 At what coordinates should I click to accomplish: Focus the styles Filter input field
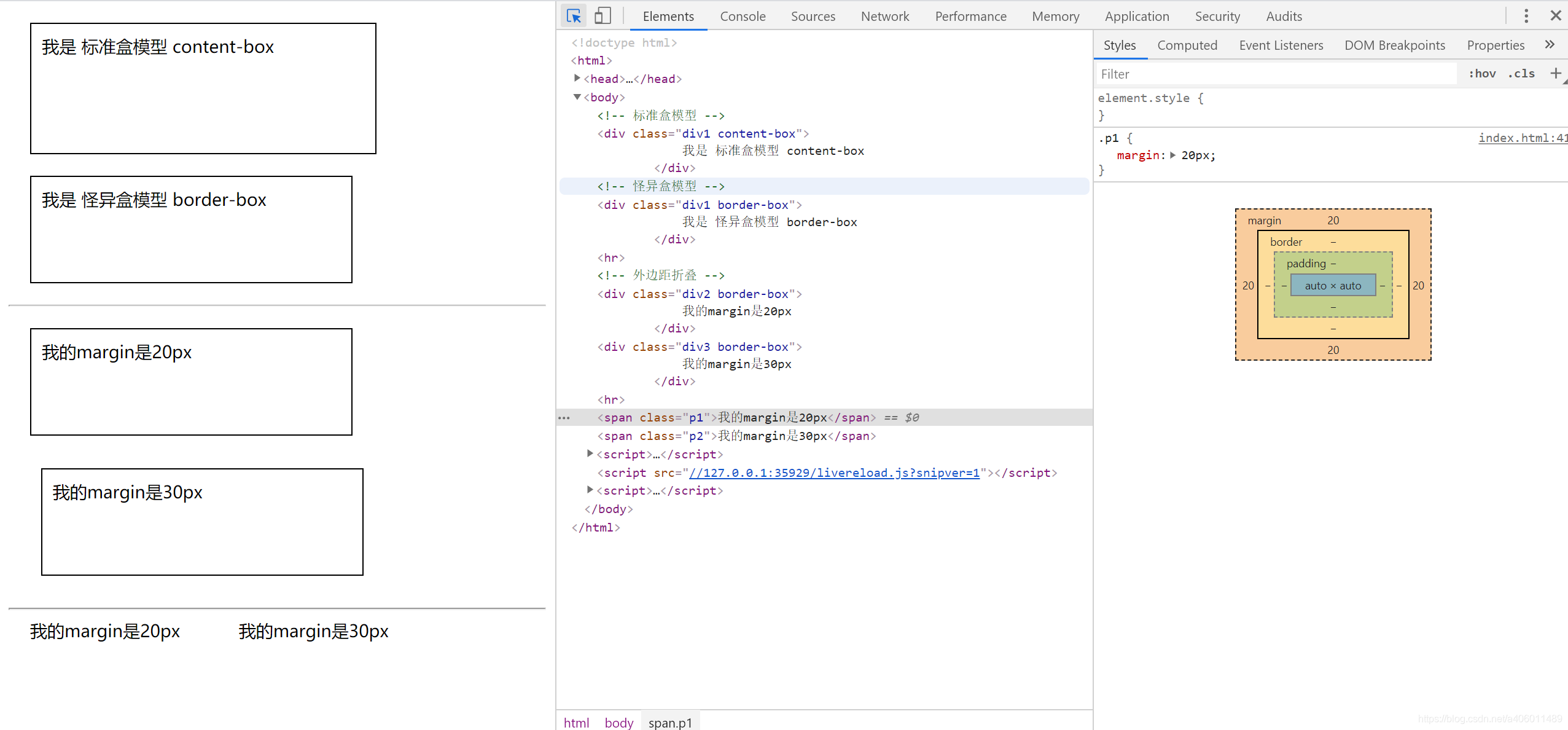click(1276, 74)
